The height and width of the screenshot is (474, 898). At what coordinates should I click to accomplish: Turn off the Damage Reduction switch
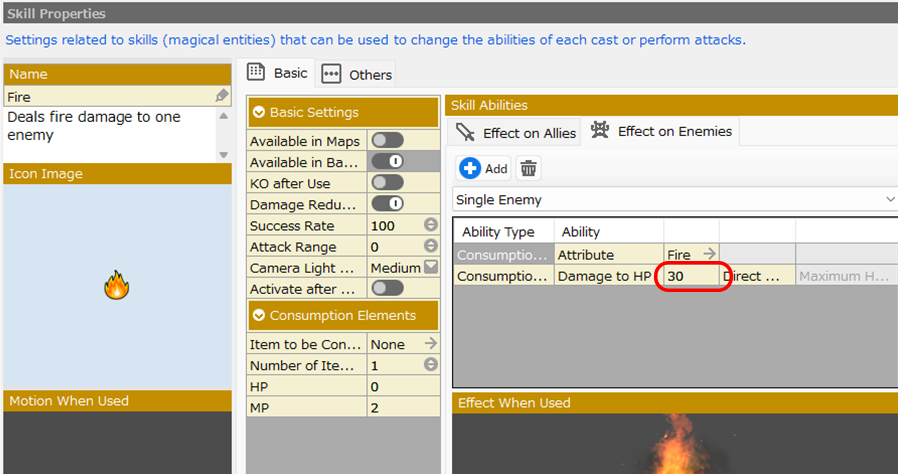coord(387,204)
